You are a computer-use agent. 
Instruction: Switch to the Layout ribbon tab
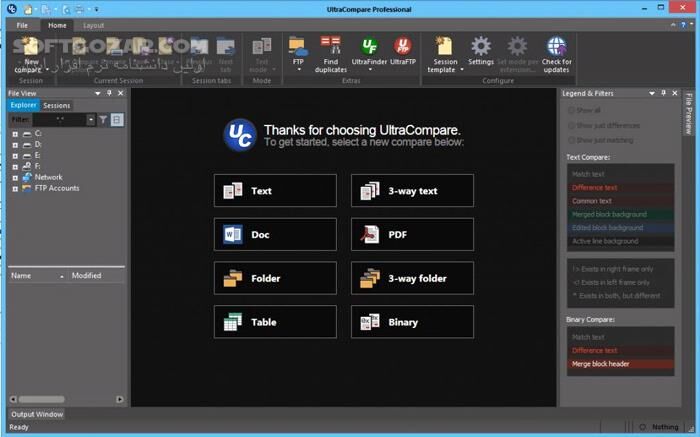coord(93,25)
